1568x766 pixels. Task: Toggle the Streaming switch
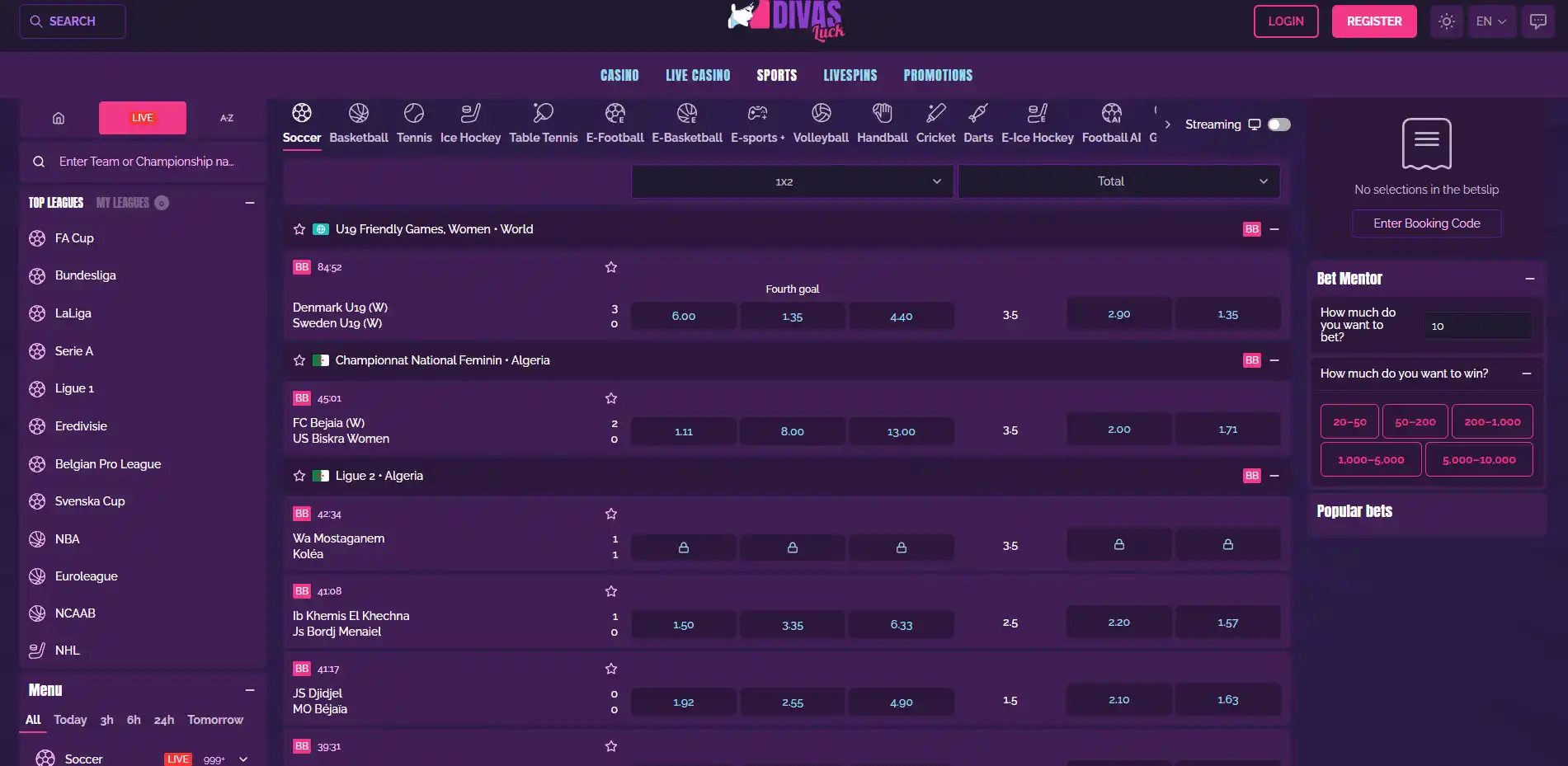tap(1279, 125)
